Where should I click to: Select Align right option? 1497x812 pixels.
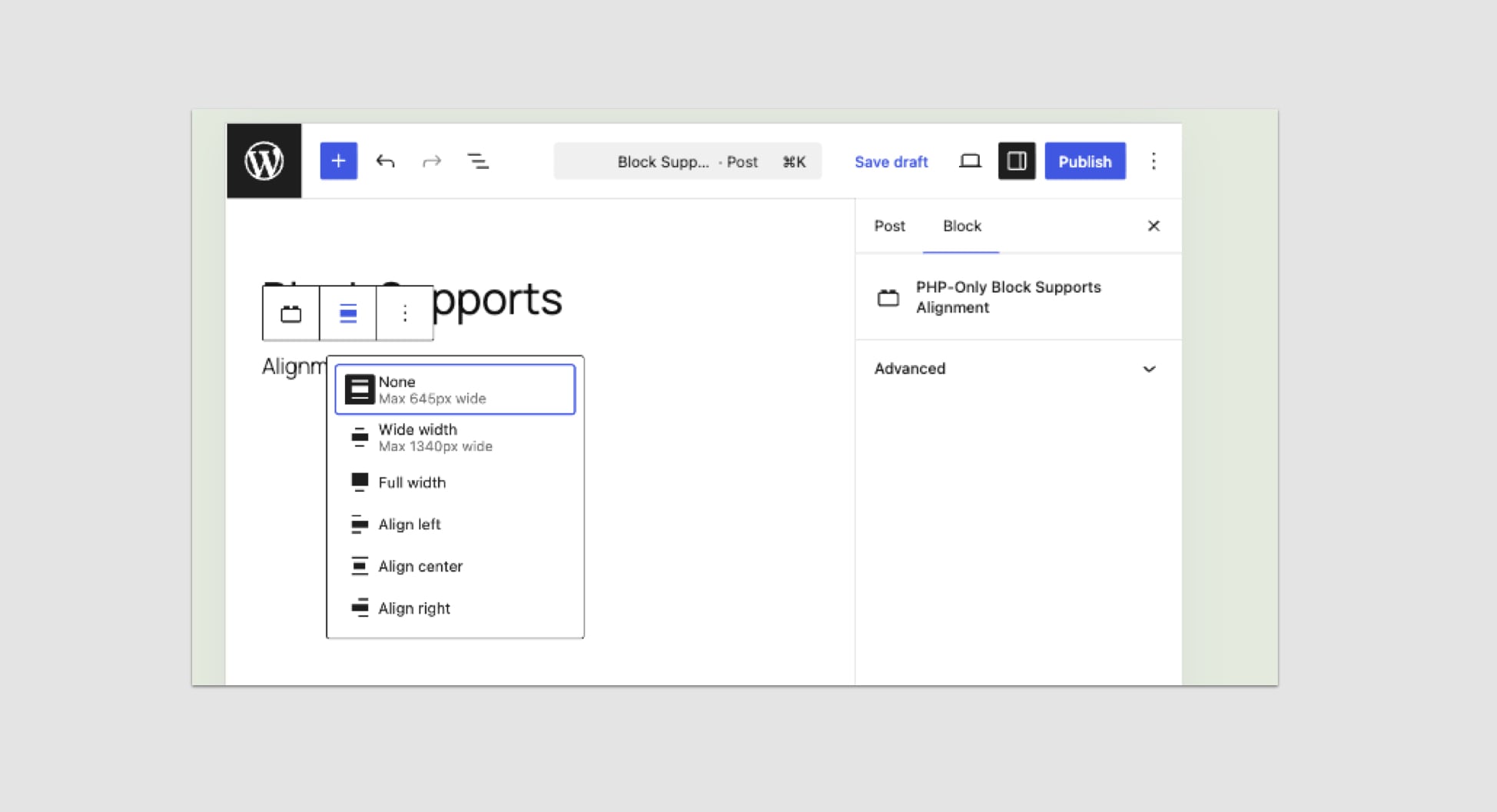(455, 608)
